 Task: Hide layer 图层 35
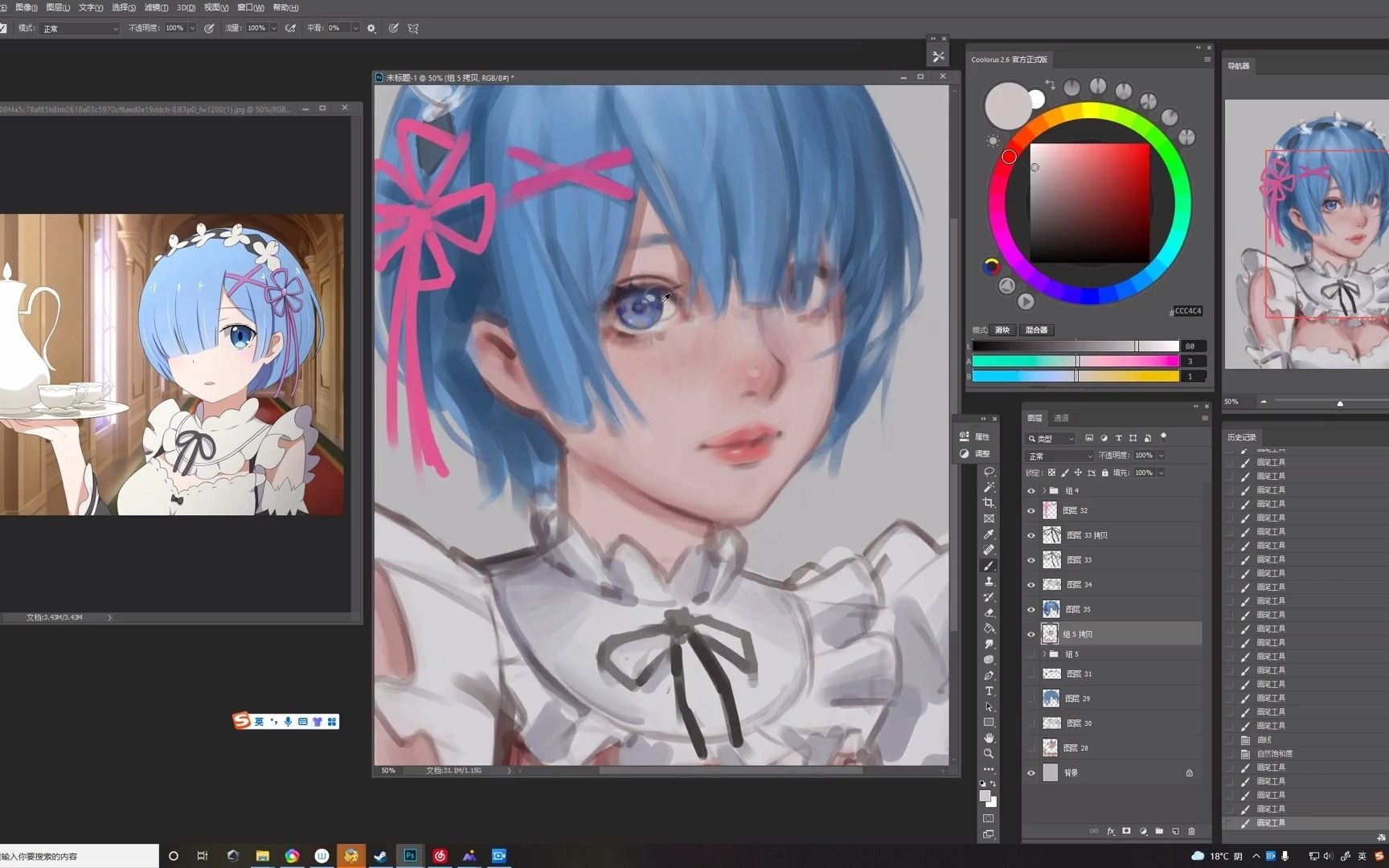1031,610
